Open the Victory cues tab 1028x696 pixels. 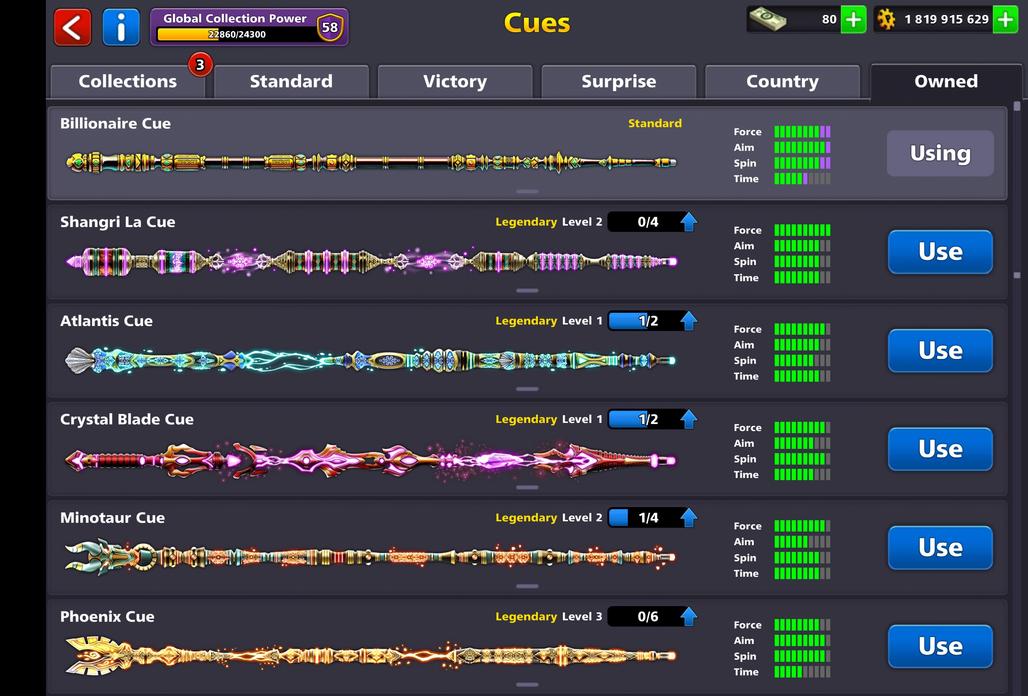(x=454, y=82)
